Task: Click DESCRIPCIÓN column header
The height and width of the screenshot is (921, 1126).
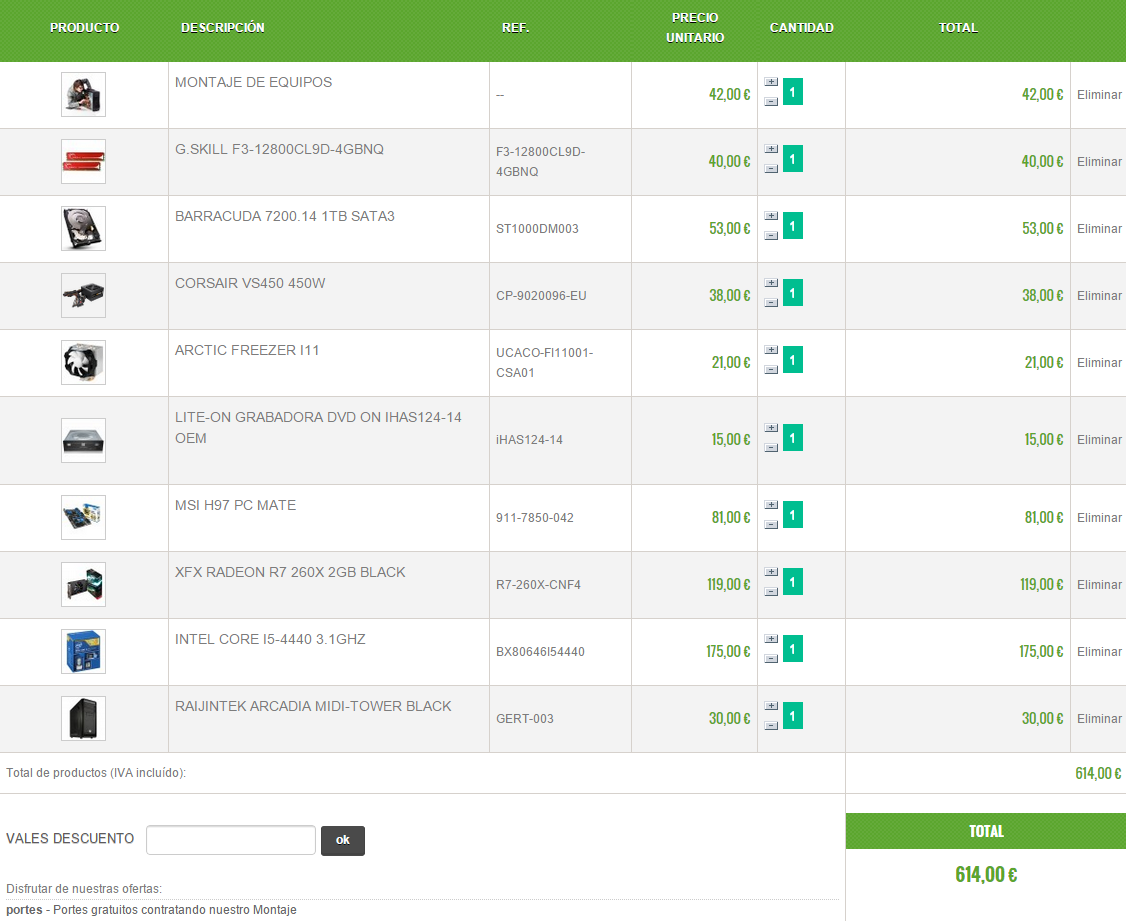Action: 223,27
